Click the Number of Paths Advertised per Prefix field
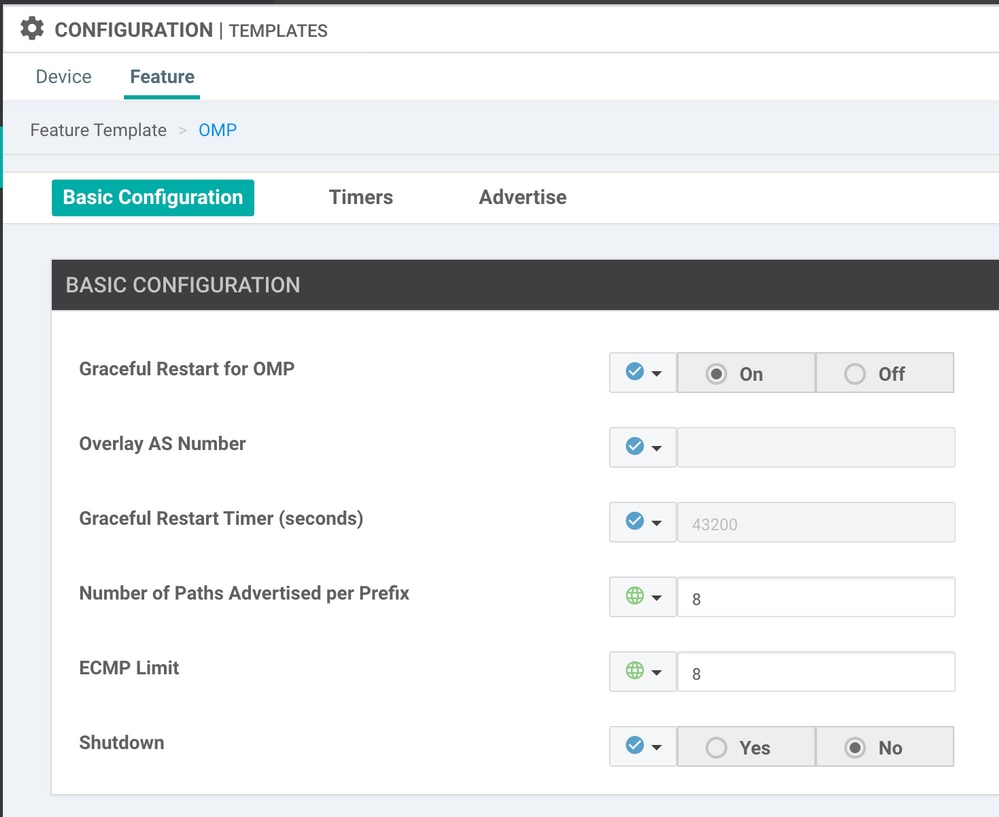 click(x=816, y=597)
